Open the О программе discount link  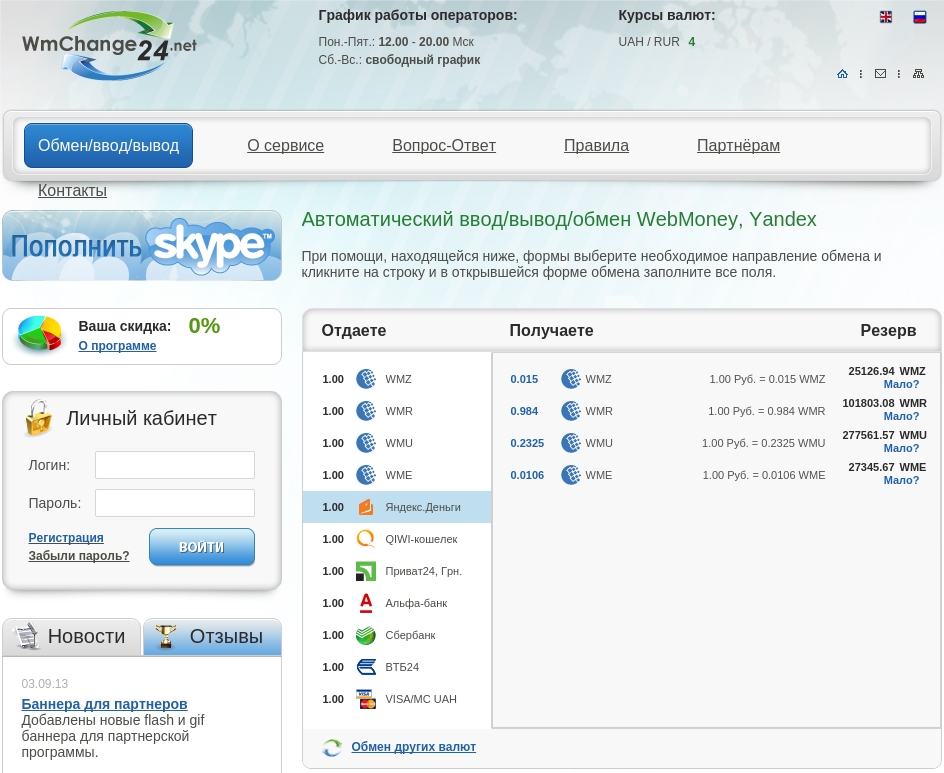(117, 346)
